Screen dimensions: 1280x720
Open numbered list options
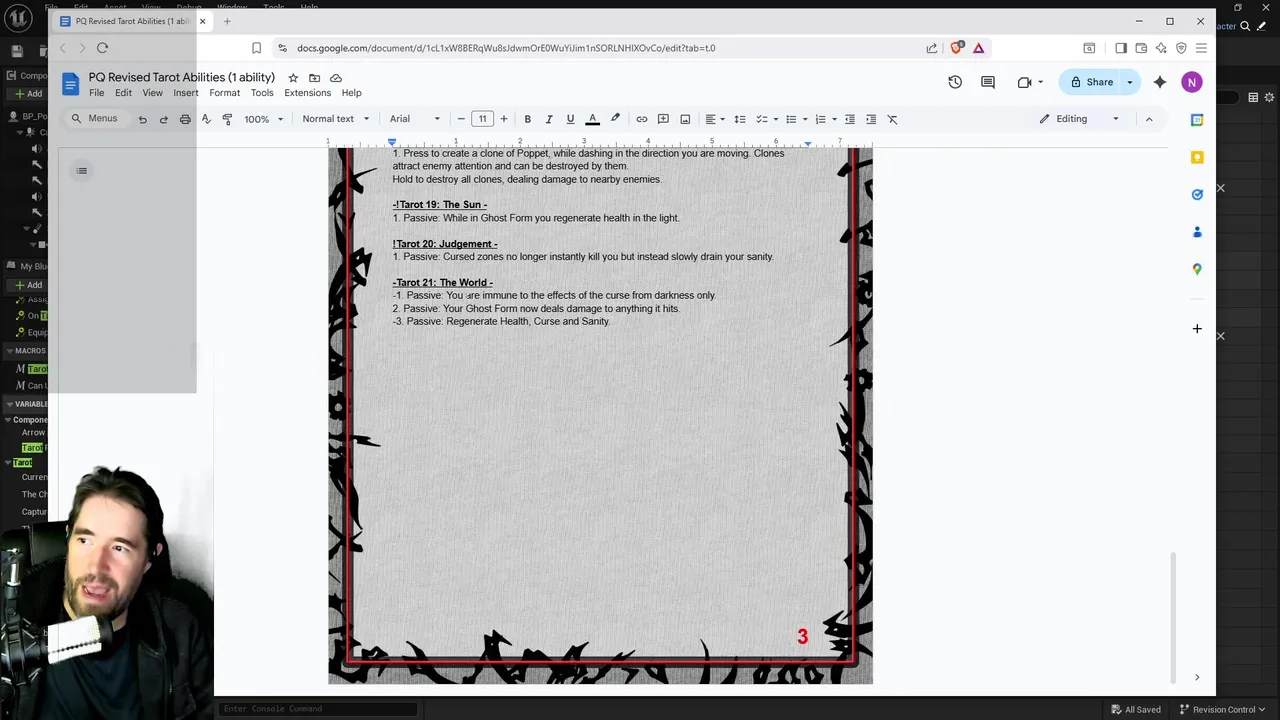point(824,119)
